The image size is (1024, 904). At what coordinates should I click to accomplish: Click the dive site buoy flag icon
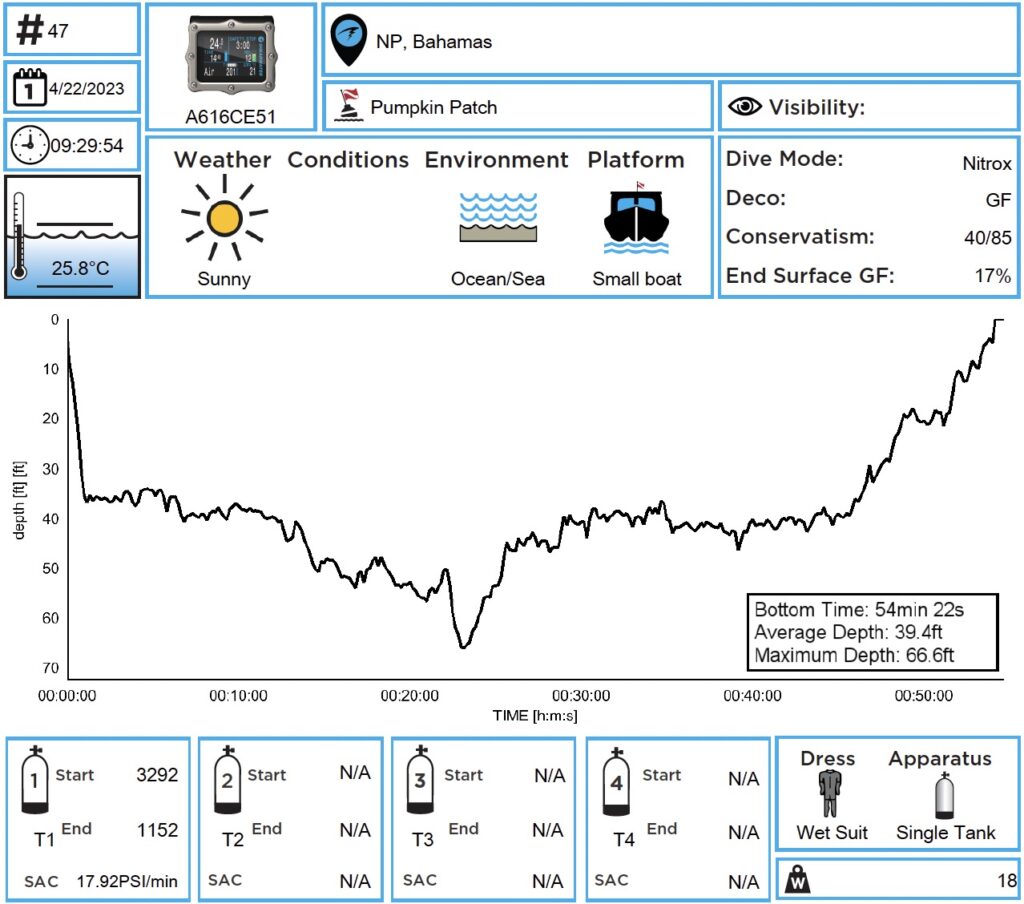coord(347,106)
